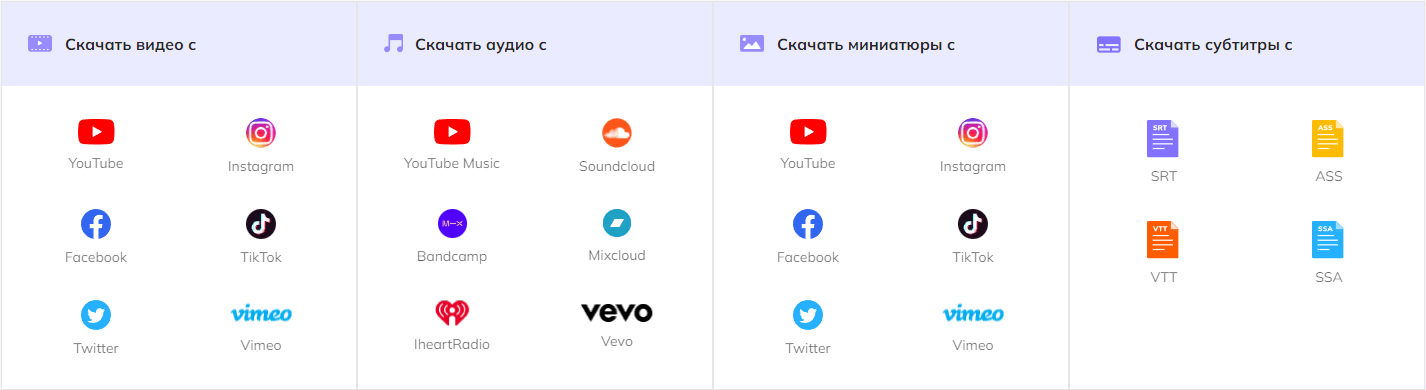The width and height of the screenshot is (1426, 390).
Task: Open the Twitter icon in thumbnails column
Action: click(808, 315)
